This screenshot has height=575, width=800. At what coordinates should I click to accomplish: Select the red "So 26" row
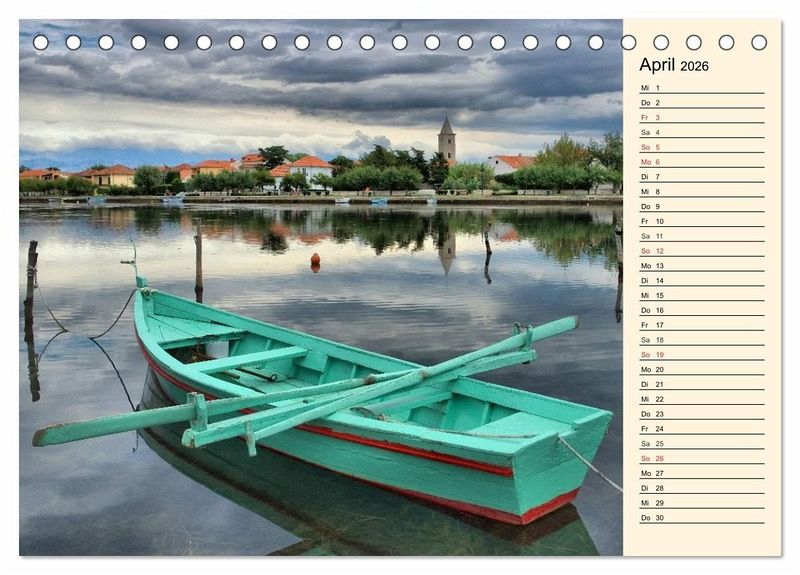(x=702, y=458)
